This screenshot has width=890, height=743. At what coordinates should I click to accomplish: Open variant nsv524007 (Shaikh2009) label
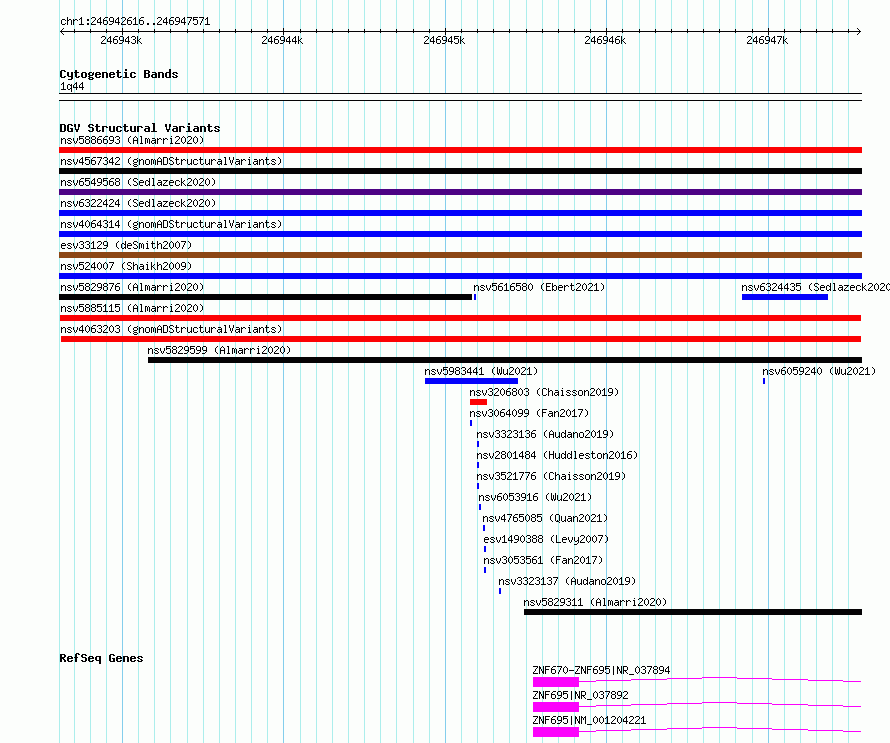coord(126,266)
